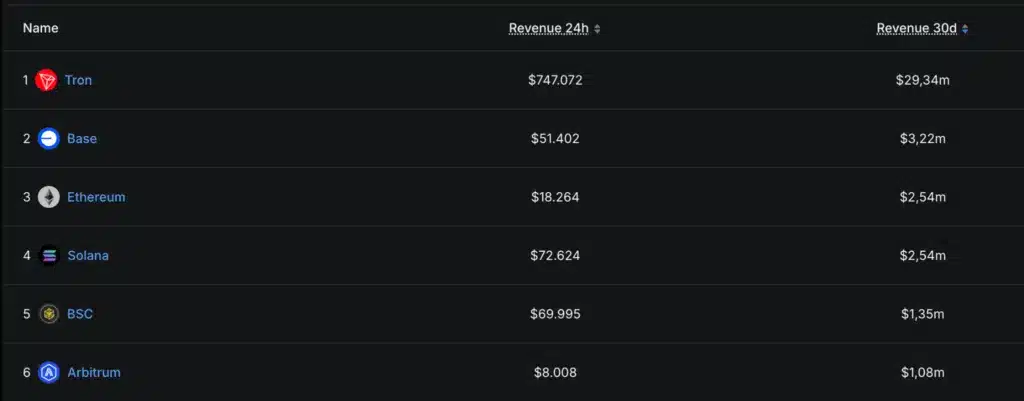Click the Base chain logo icon
Image resolution: width=1024 pixels, height=401 pixels.
point(49,139)
